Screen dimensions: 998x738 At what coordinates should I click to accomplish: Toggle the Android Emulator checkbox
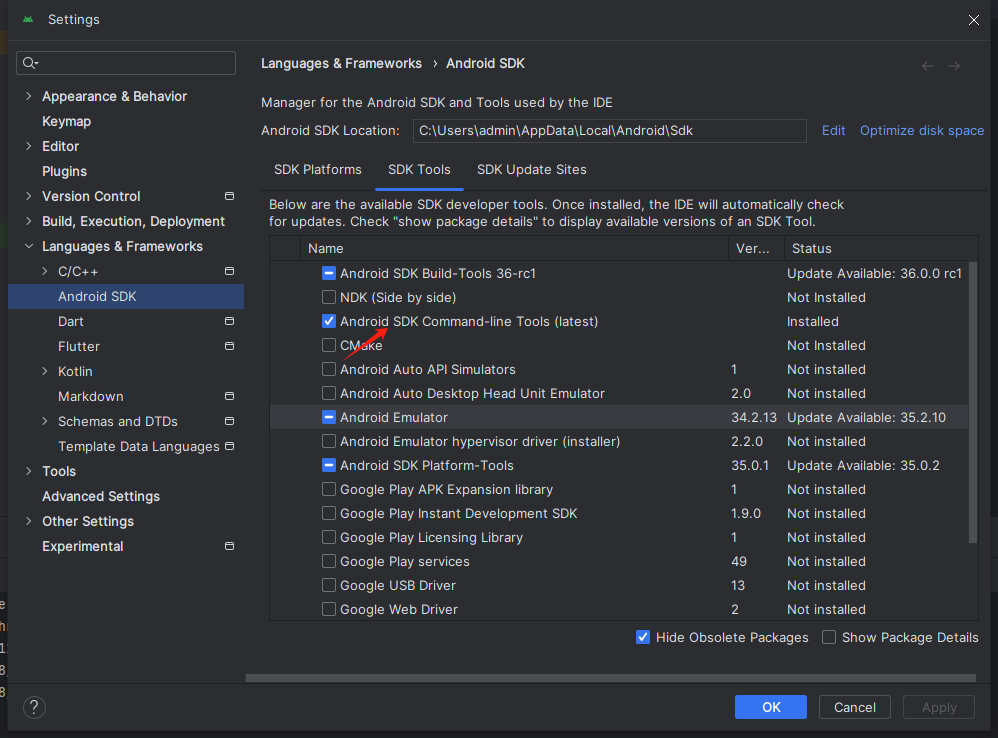(328, 417)
